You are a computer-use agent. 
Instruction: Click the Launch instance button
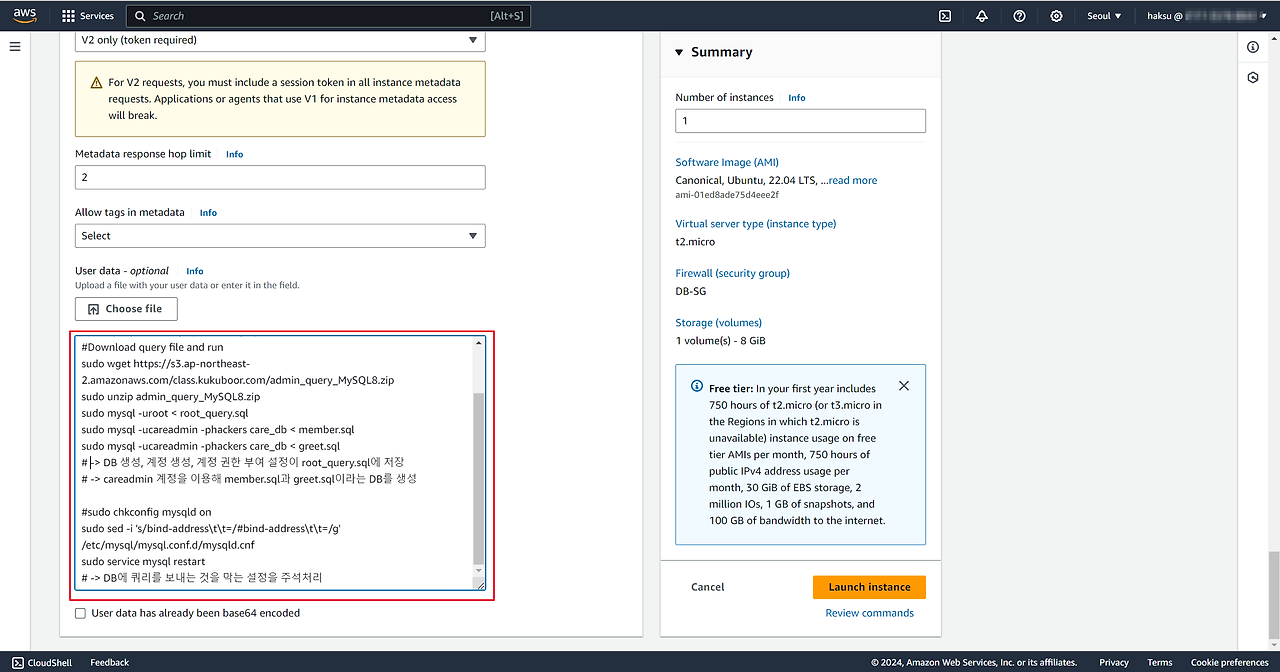(869, 587)
